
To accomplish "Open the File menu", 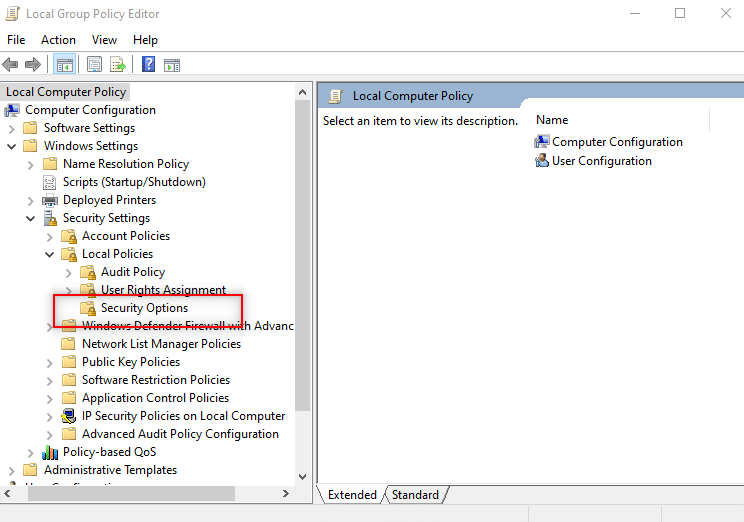I will [x=16, y=40].
